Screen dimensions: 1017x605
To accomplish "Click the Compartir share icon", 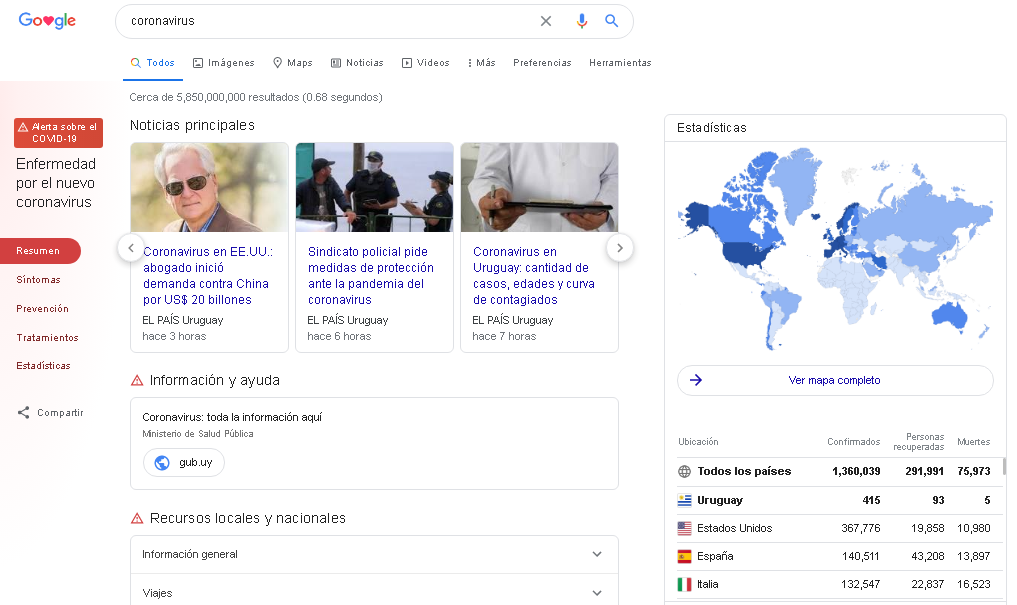I will [x=25, y=412].
